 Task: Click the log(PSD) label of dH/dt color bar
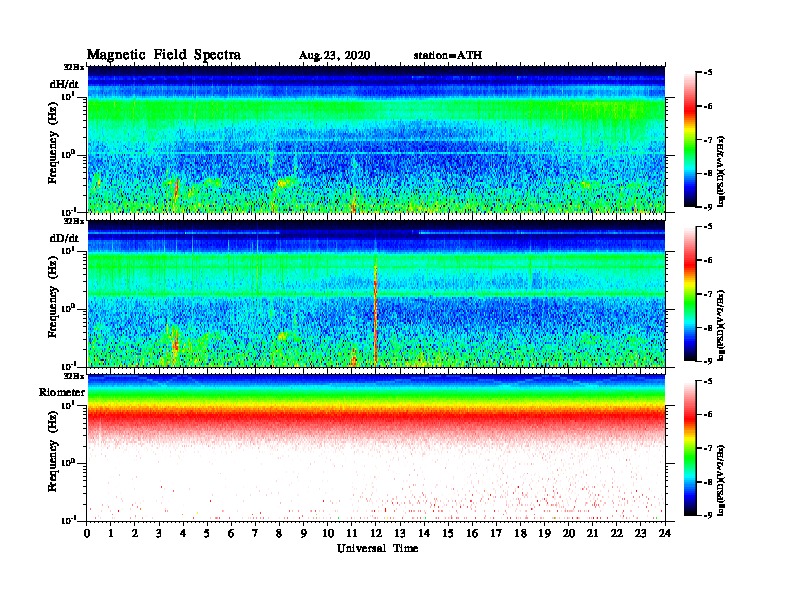point(721,171)
